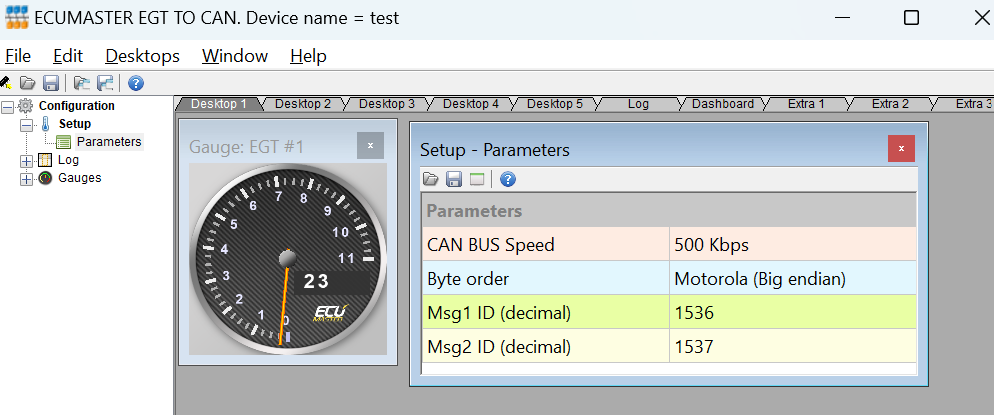This screenshot has height=415, width=994.
Task: Switch to the Desktop 4 tab
Action: pos(471,104)
